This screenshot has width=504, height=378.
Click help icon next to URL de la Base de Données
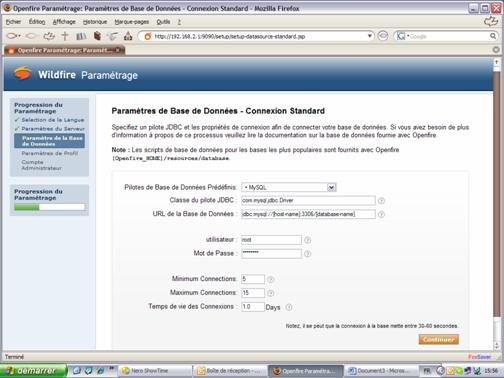point(381,214)
